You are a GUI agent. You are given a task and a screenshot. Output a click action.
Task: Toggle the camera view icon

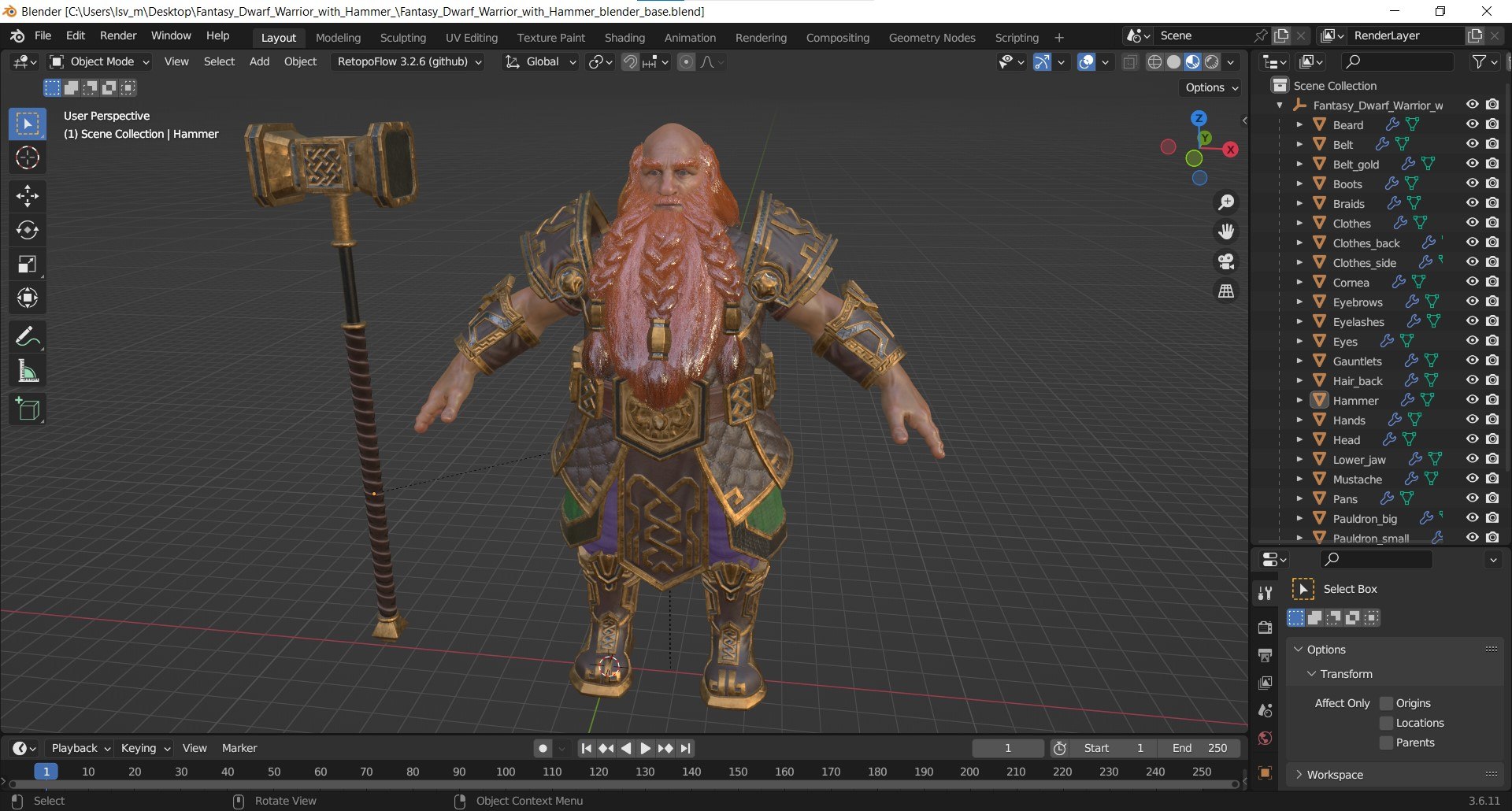(1226, 261)
